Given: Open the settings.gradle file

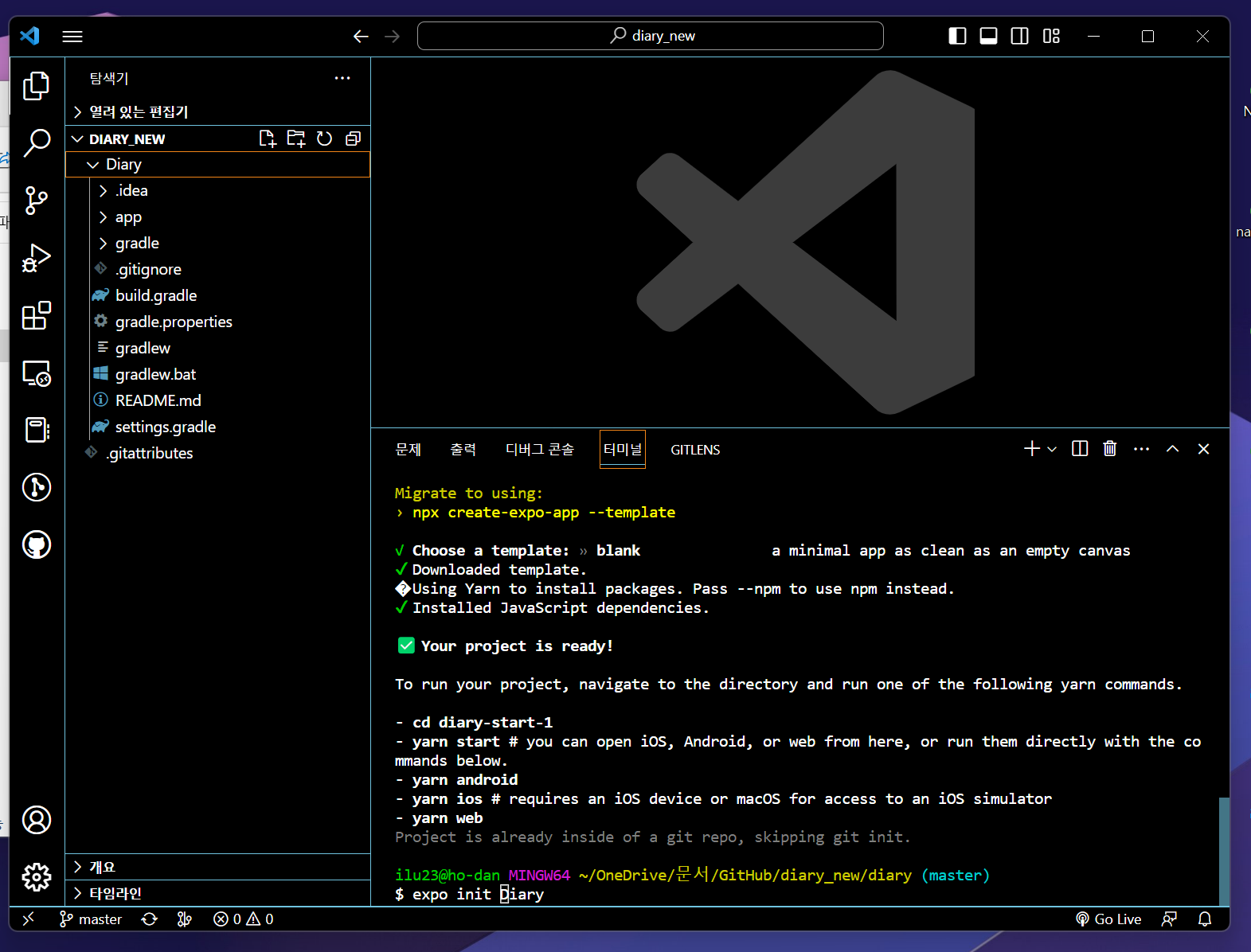Looking at the screenshot, I should coord(217,427).
